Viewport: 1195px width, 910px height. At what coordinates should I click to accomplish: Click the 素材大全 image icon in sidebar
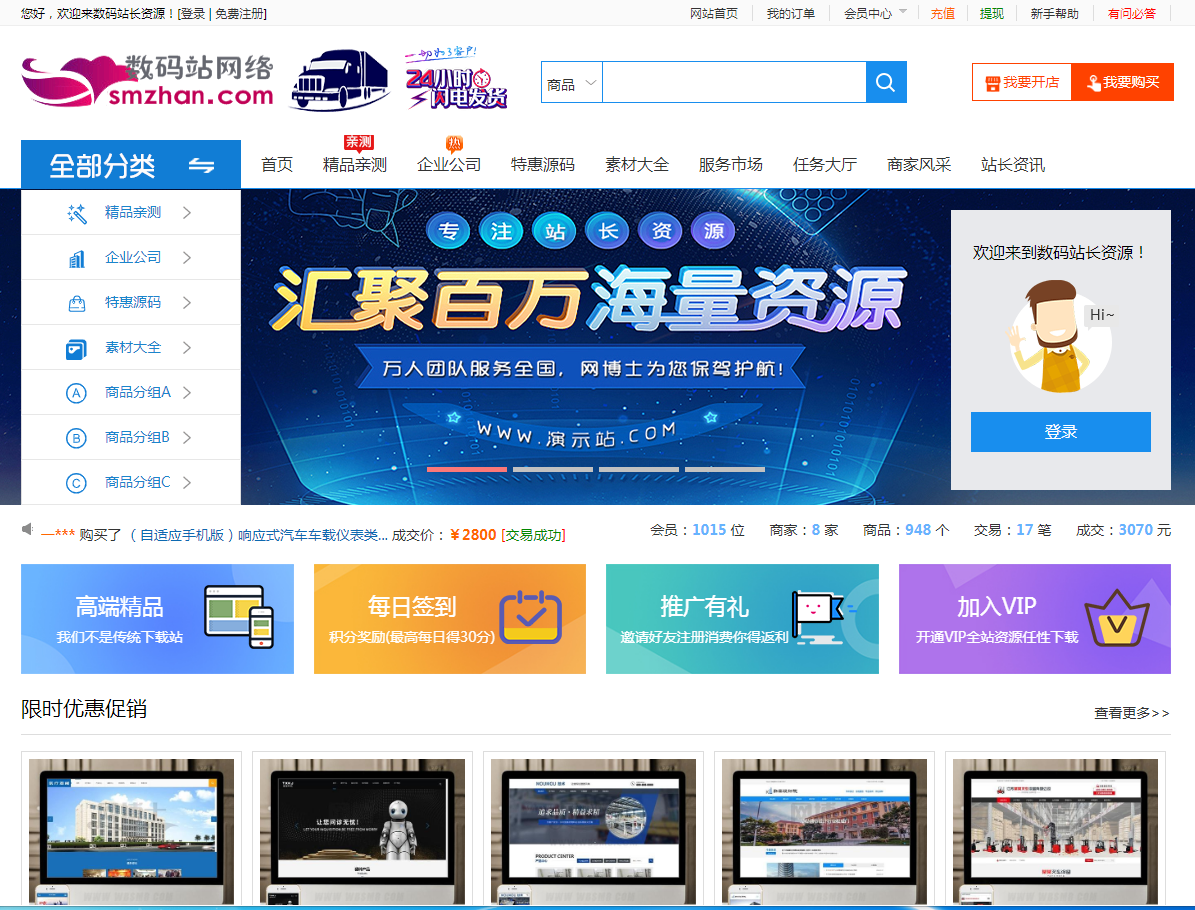click(76, 348)
